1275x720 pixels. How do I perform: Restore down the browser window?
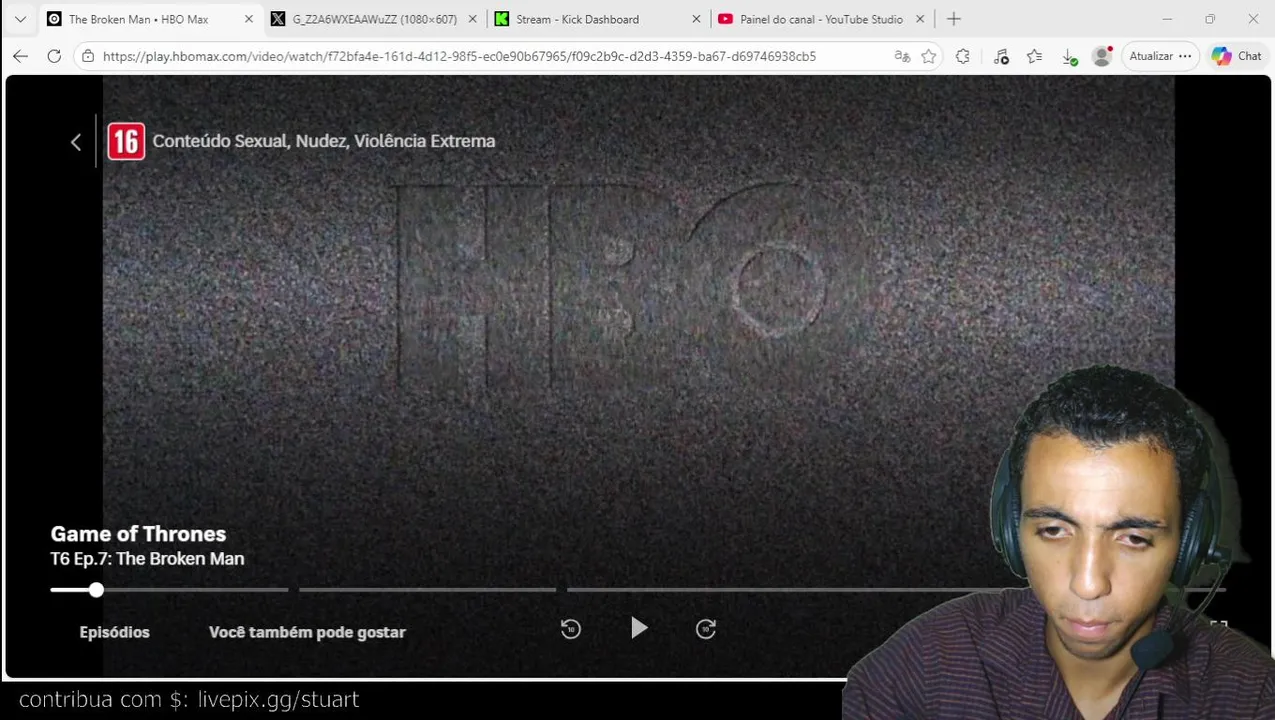(x=1210, y=19)
